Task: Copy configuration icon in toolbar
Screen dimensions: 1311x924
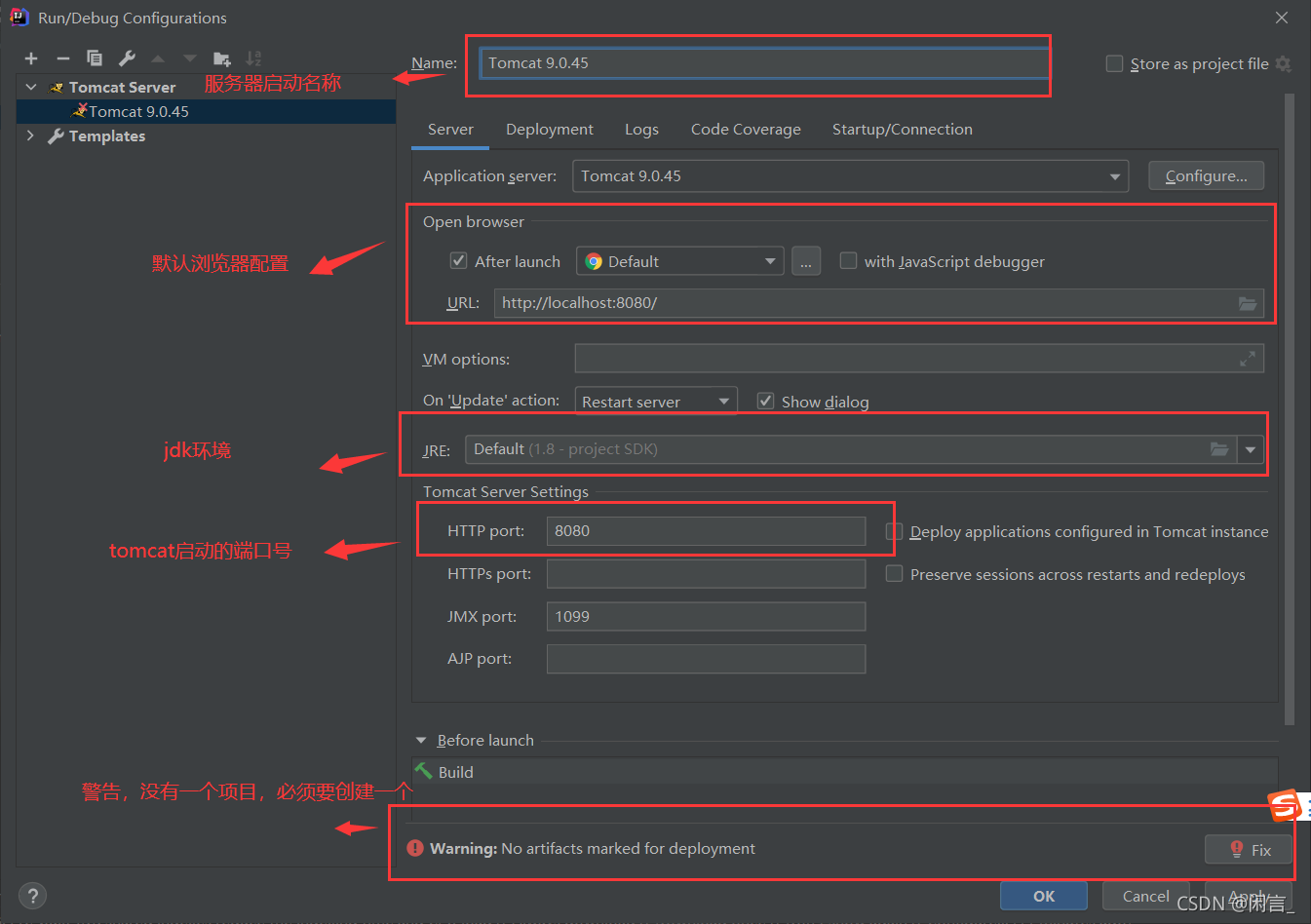Action: (x=95, y=58)
